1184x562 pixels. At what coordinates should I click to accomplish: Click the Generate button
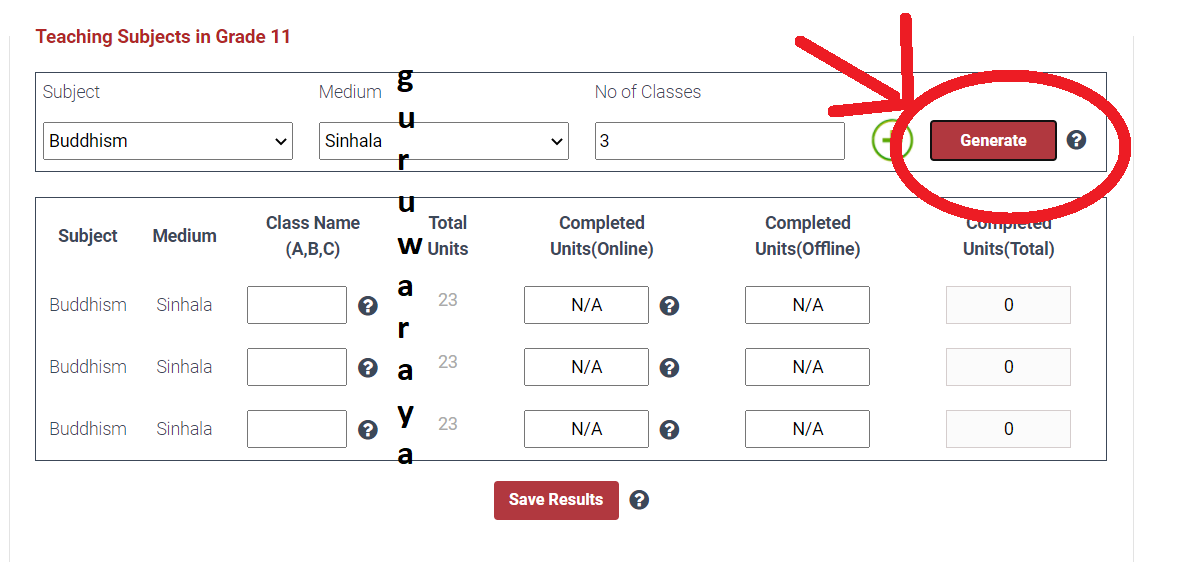point(993,140)
